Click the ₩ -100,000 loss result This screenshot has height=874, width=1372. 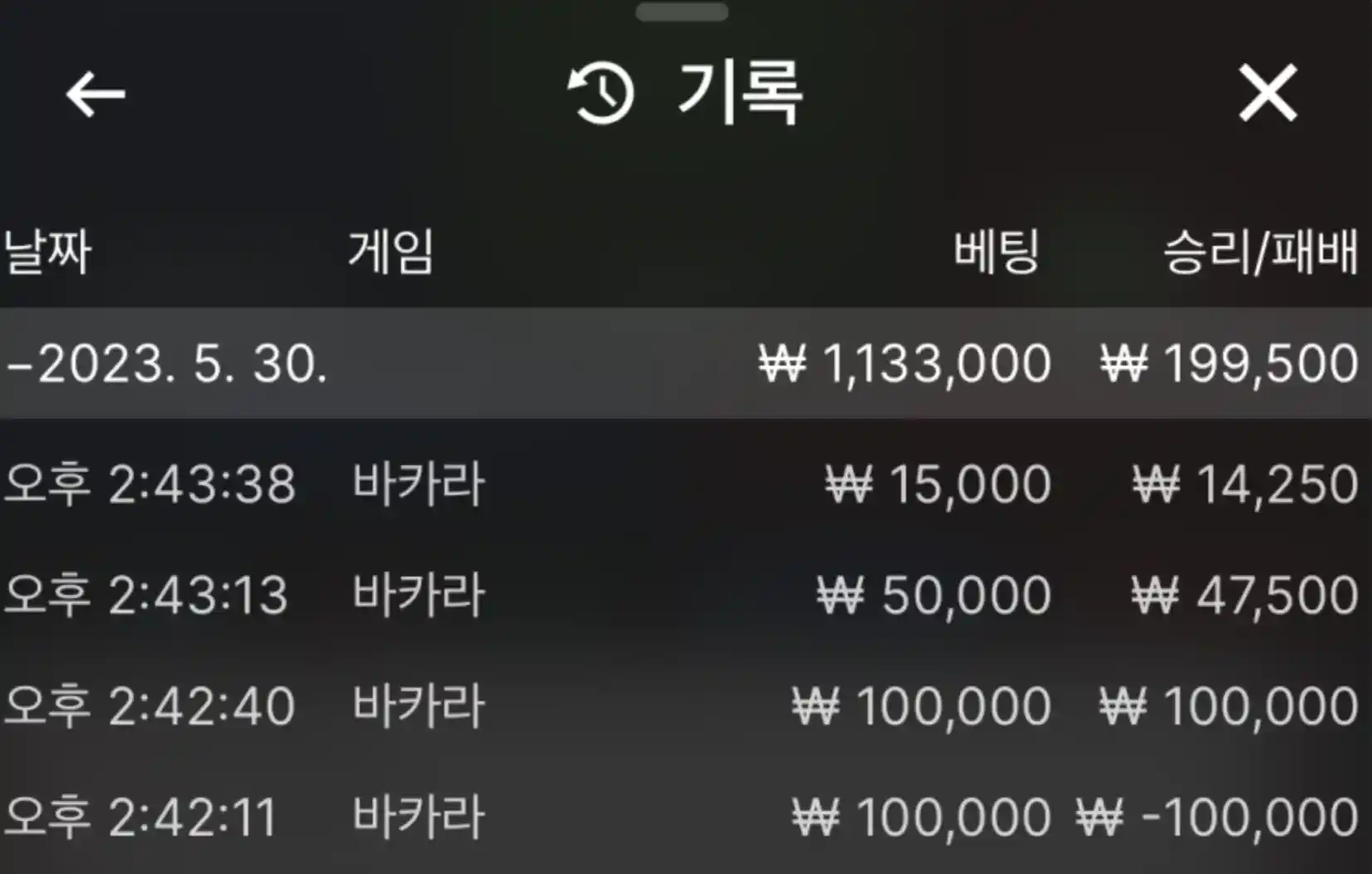1218,817
